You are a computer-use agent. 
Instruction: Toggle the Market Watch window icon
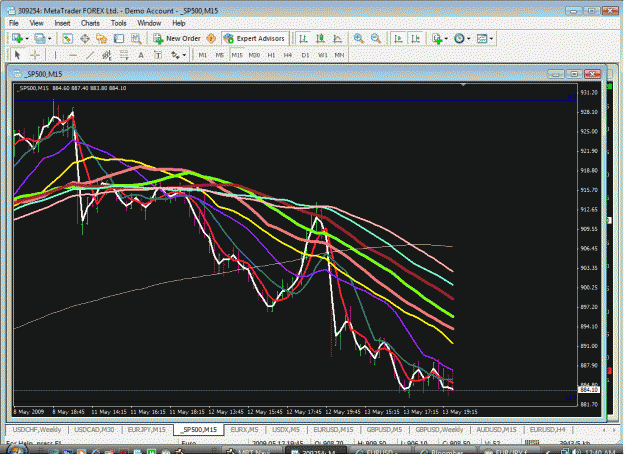[x=67, y=39]
